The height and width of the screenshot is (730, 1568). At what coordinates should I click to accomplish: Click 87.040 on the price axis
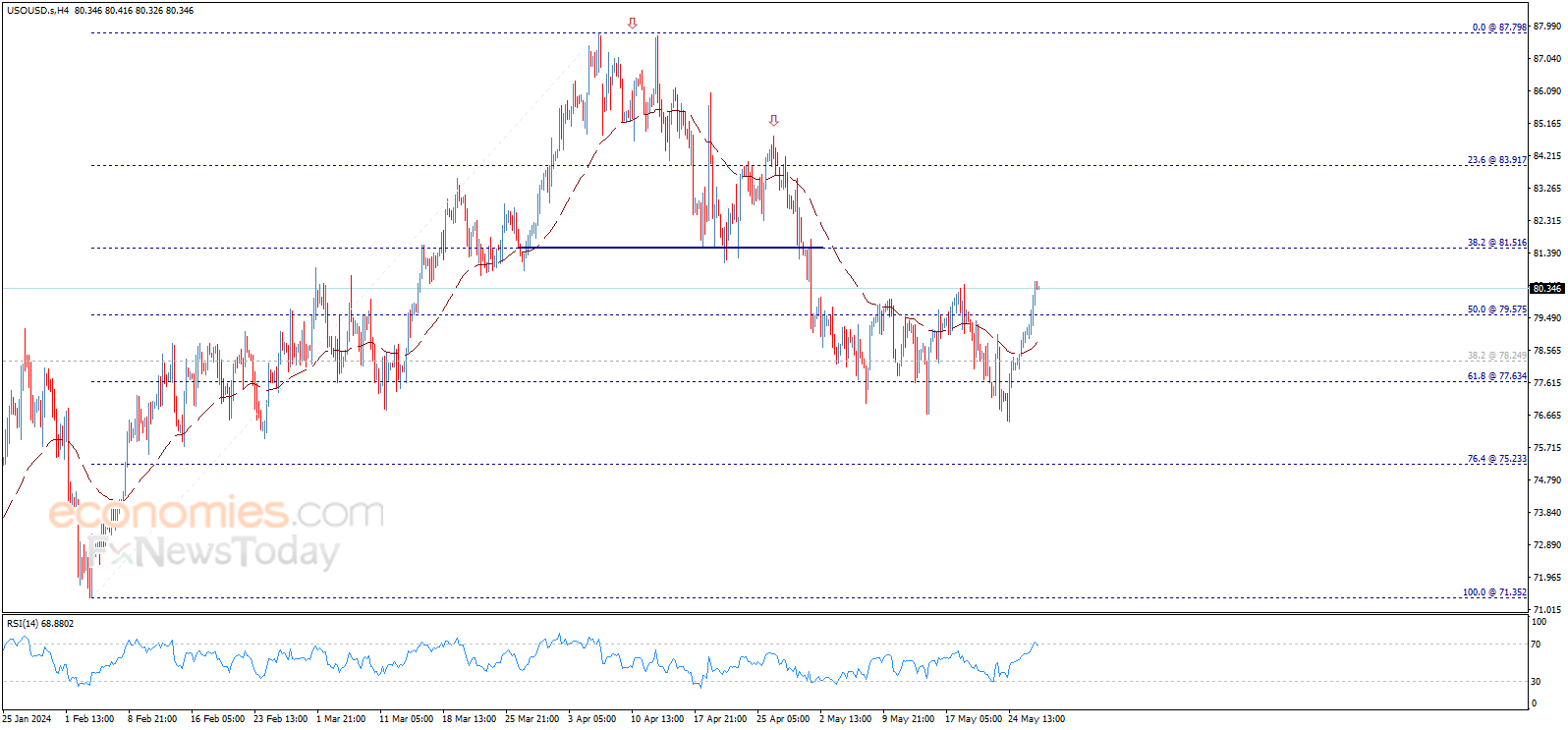pos(1546,59)
